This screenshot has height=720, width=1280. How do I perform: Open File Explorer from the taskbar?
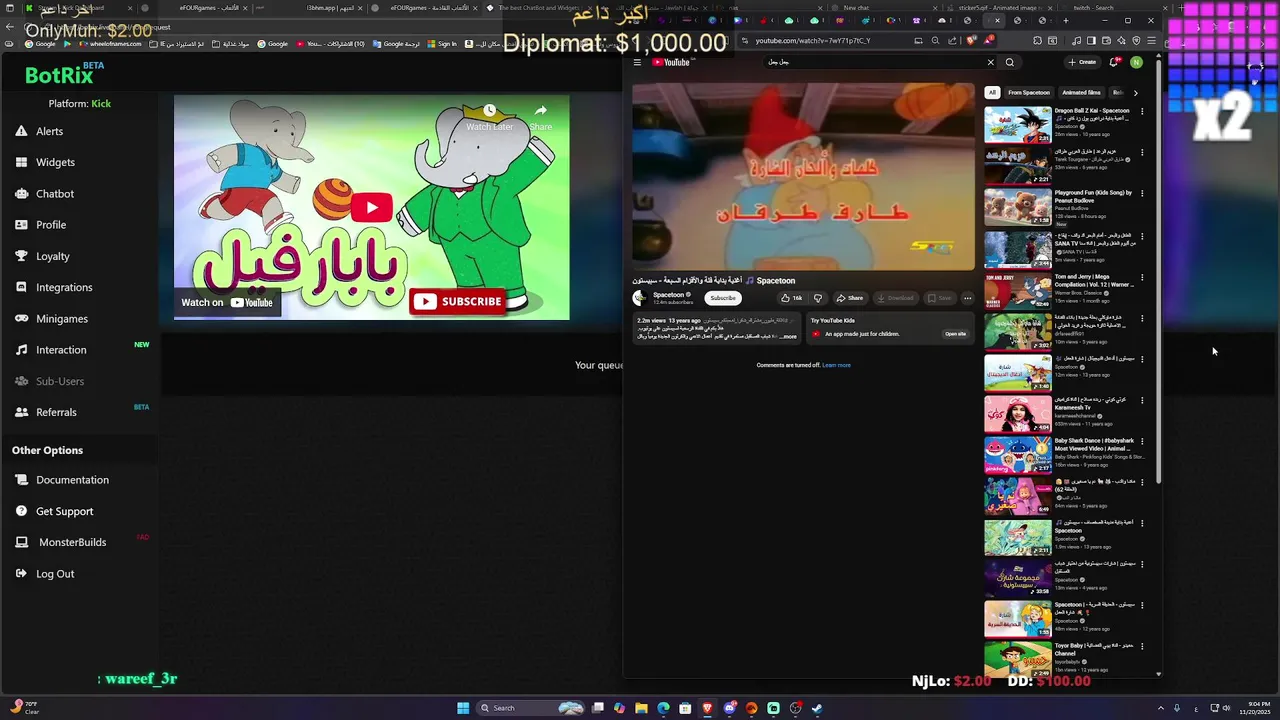(641, 708)
